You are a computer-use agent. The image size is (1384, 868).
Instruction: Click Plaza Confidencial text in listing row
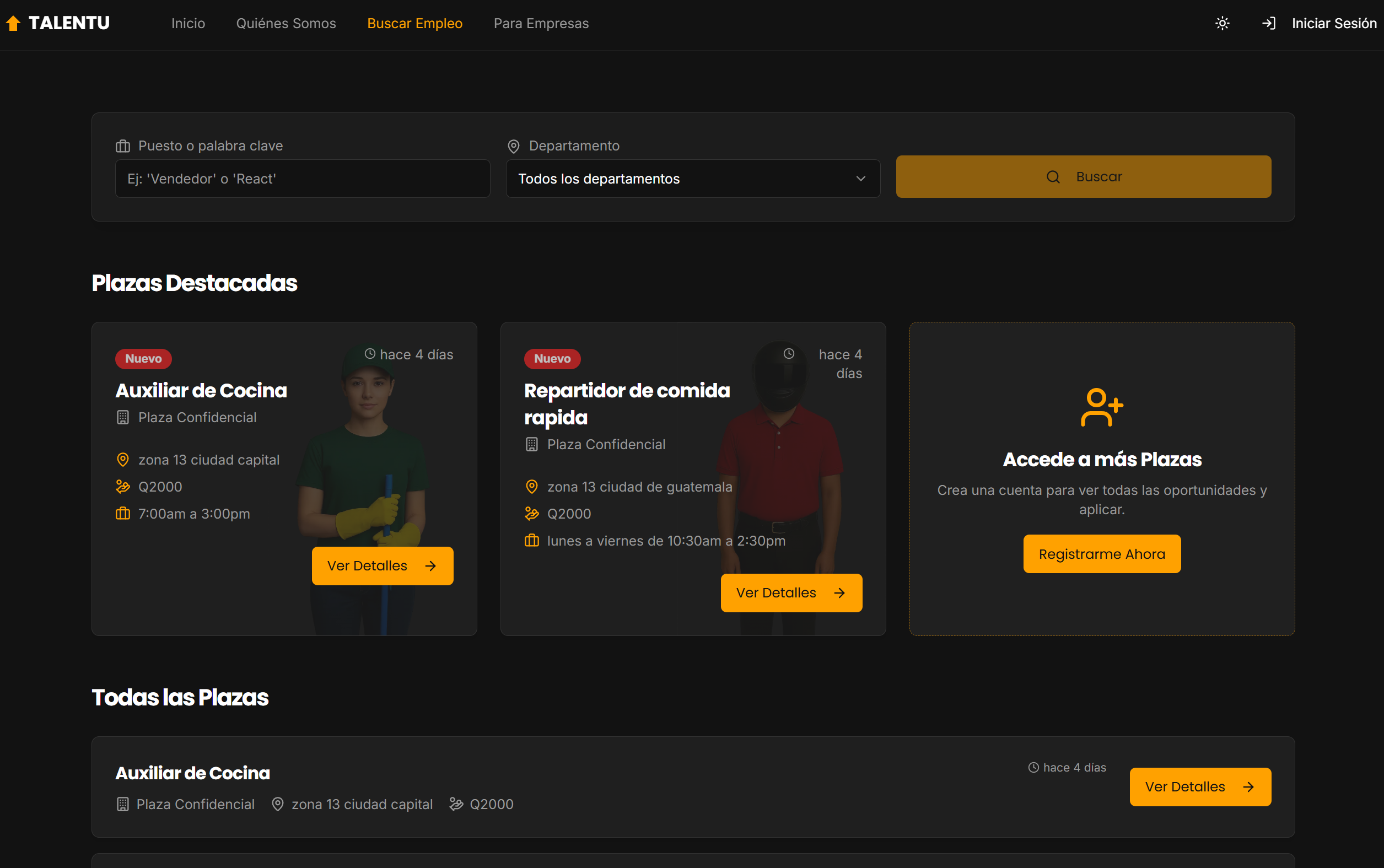click(x=195, y=804)
